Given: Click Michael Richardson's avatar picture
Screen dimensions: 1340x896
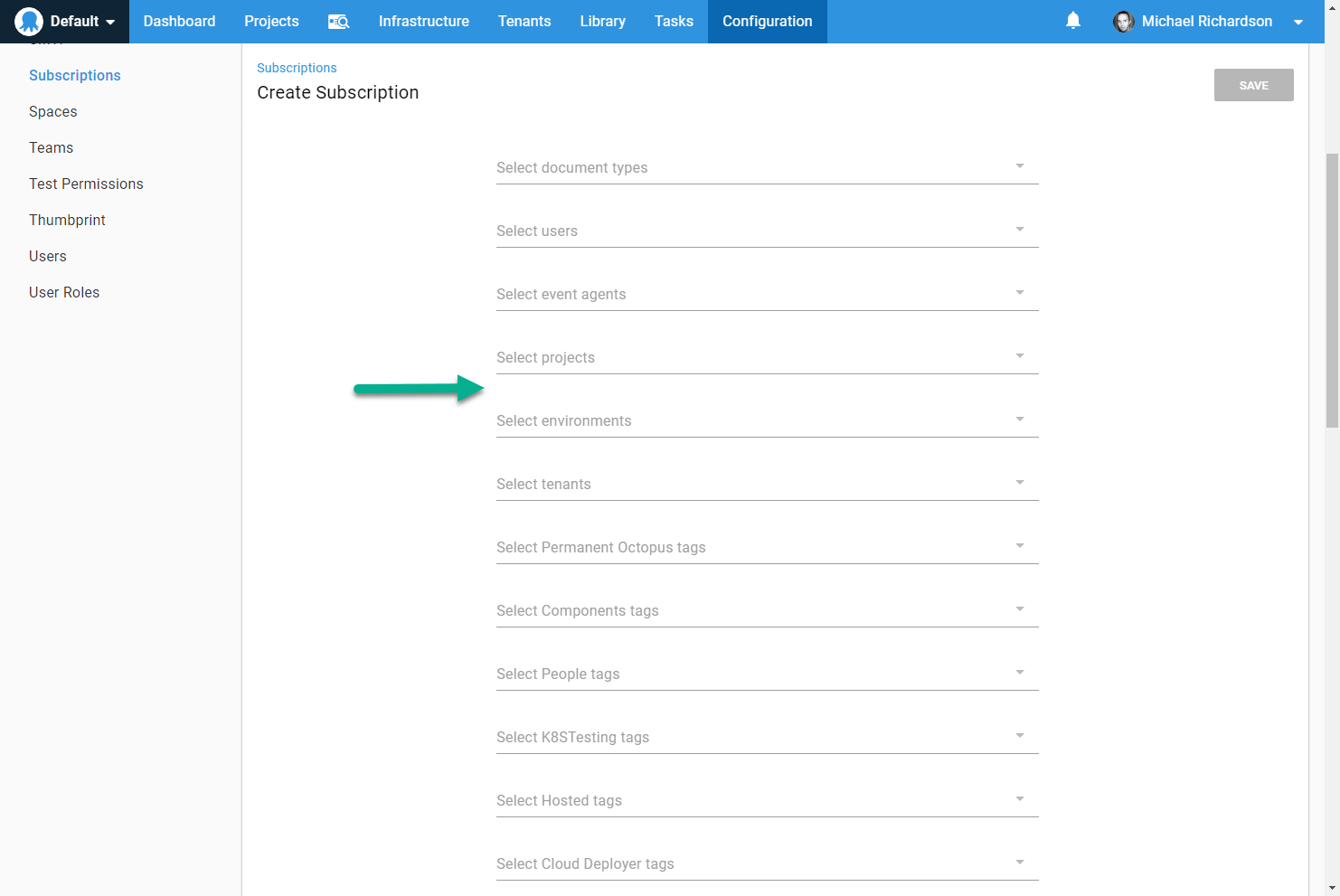Looking at the screenshot, I should 1123,22.
